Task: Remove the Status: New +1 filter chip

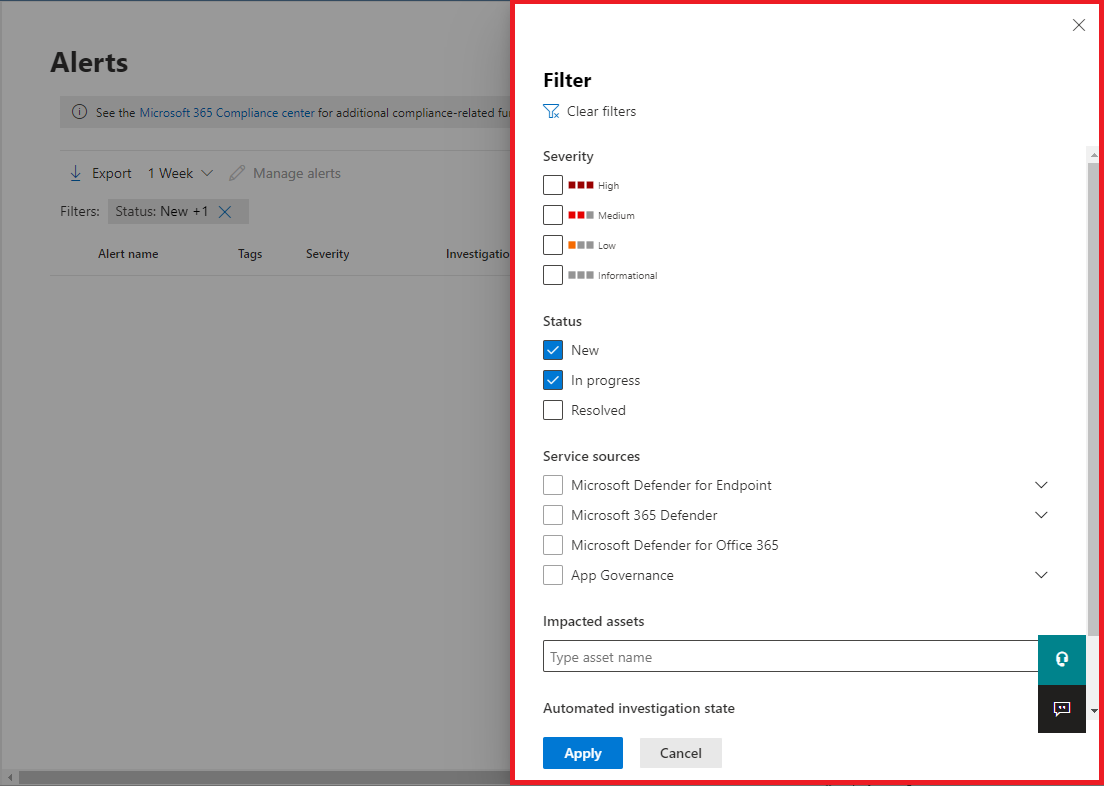Action: (x=225, y=212)
